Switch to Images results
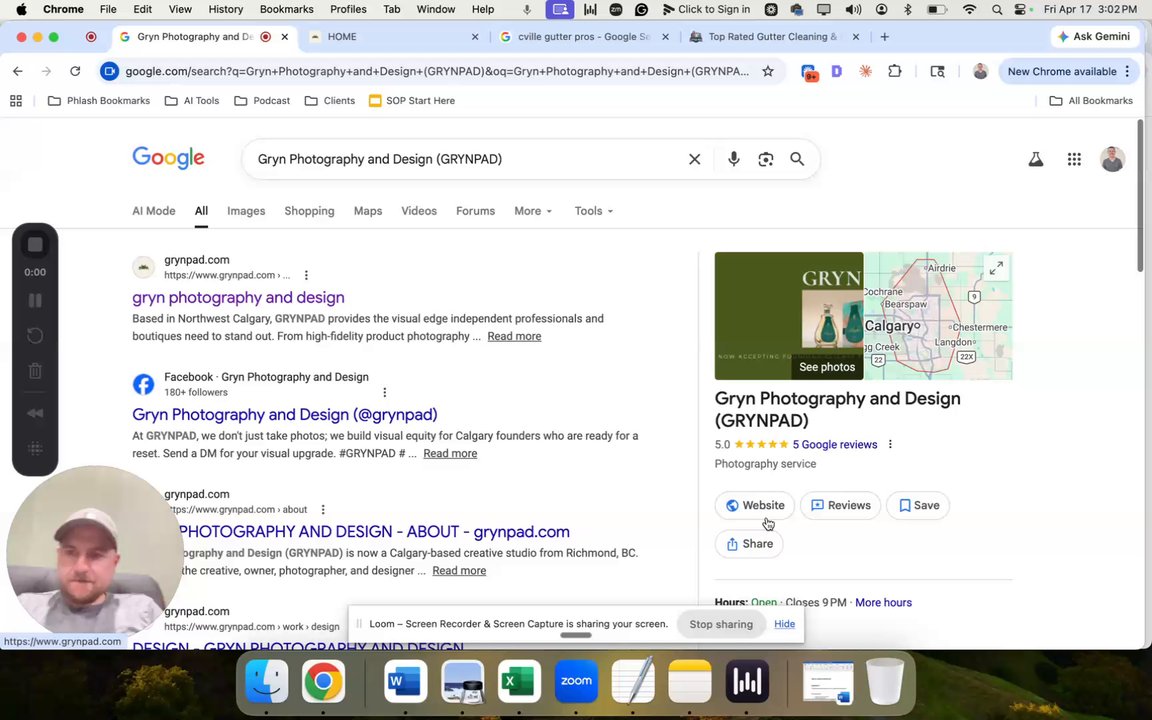The image size is (1152, 720). click(246, 211)
